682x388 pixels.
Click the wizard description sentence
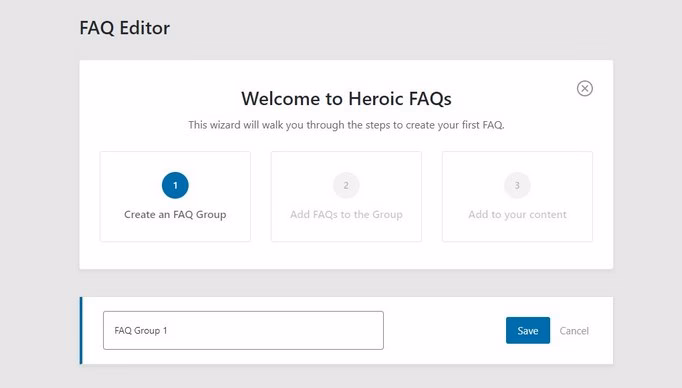pos(346,125)
